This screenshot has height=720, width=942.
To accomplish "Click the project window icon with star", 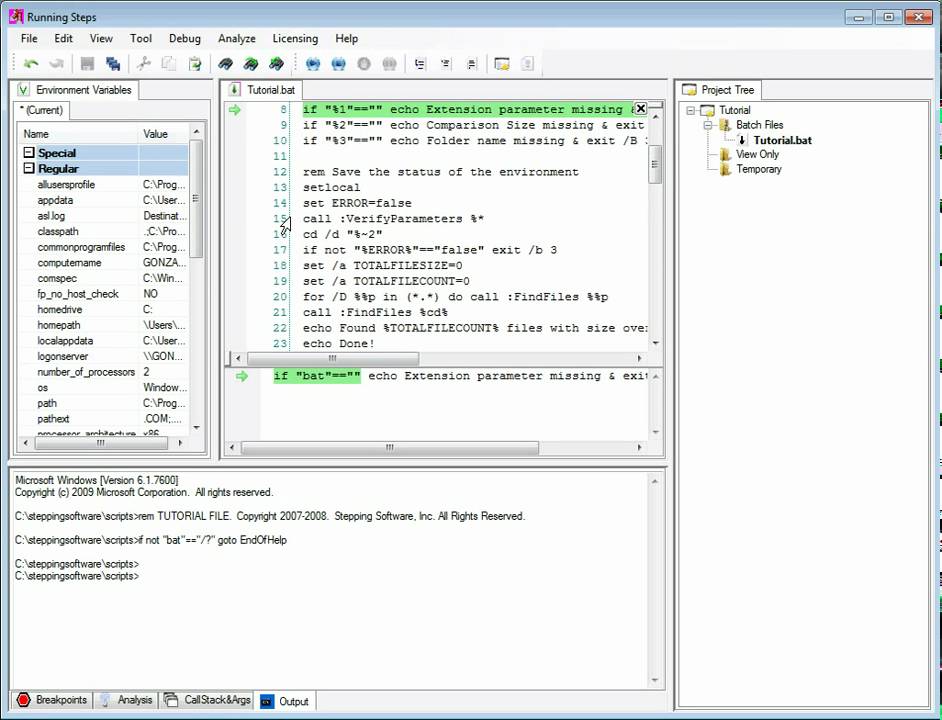I will pos(502,64).
